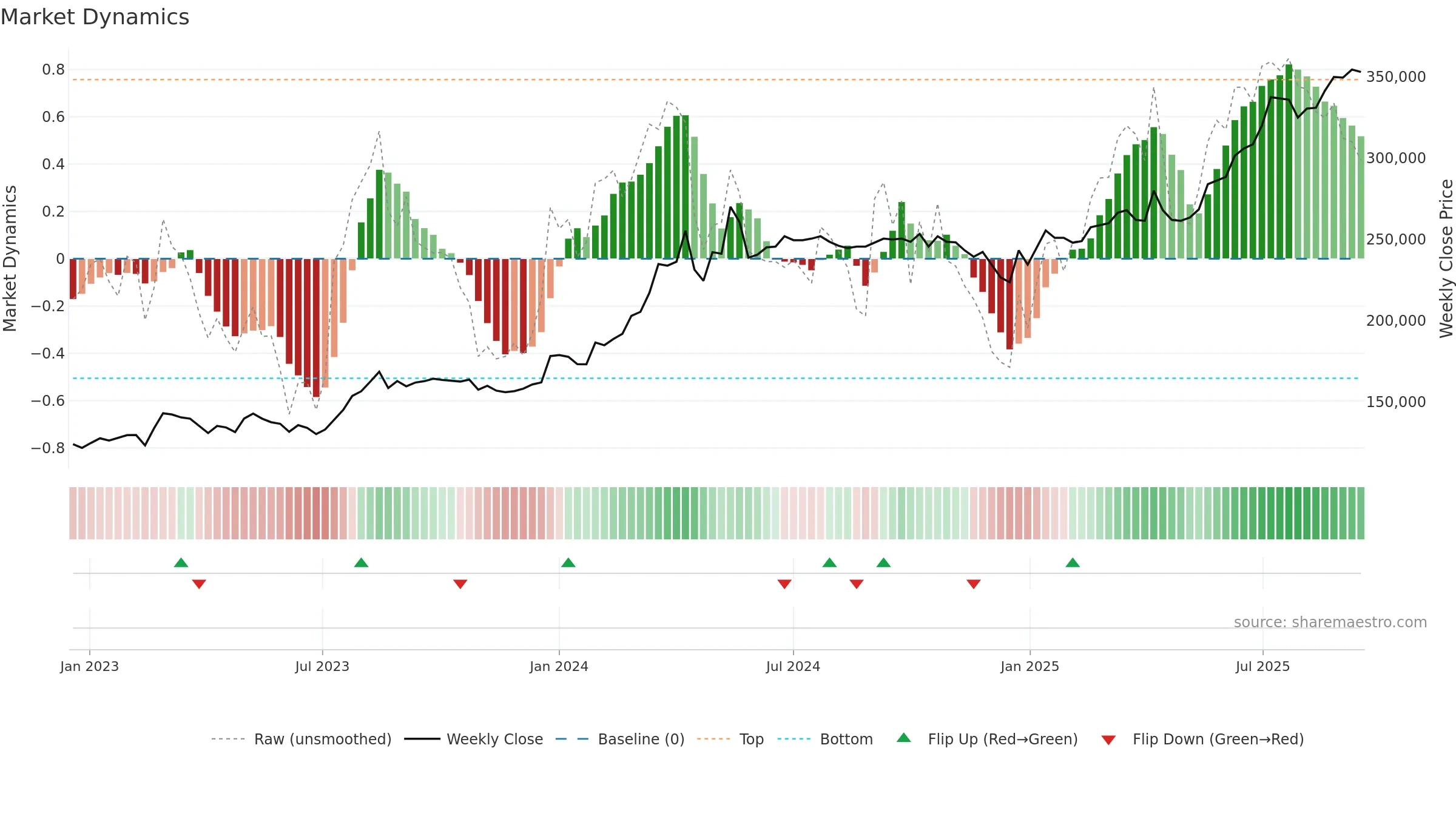Select the red flip-down triangle near October 2023
The image size is (1456, 819).
[x=460, y=584]
